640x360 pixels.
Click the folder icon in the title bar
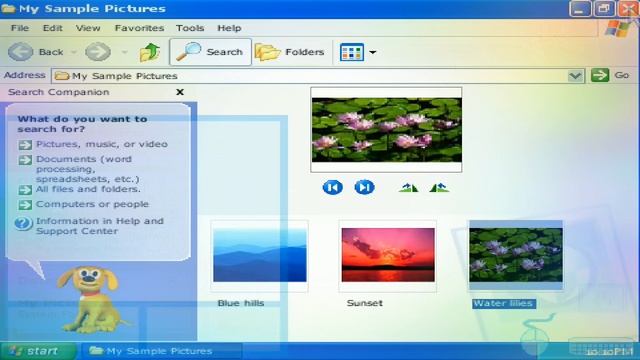click(x=8, y=8)
